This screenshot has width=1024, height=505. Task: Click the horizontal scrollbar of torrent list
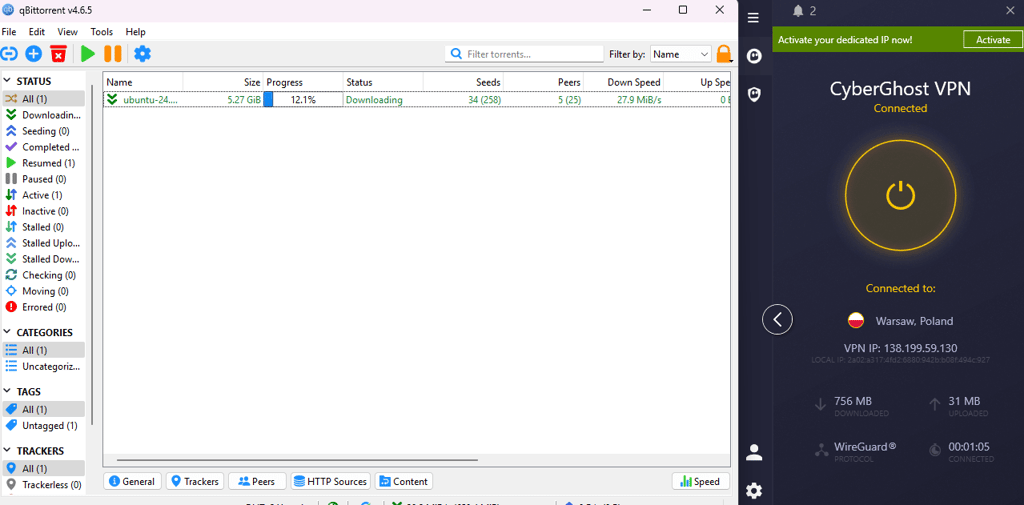(297, 460)
